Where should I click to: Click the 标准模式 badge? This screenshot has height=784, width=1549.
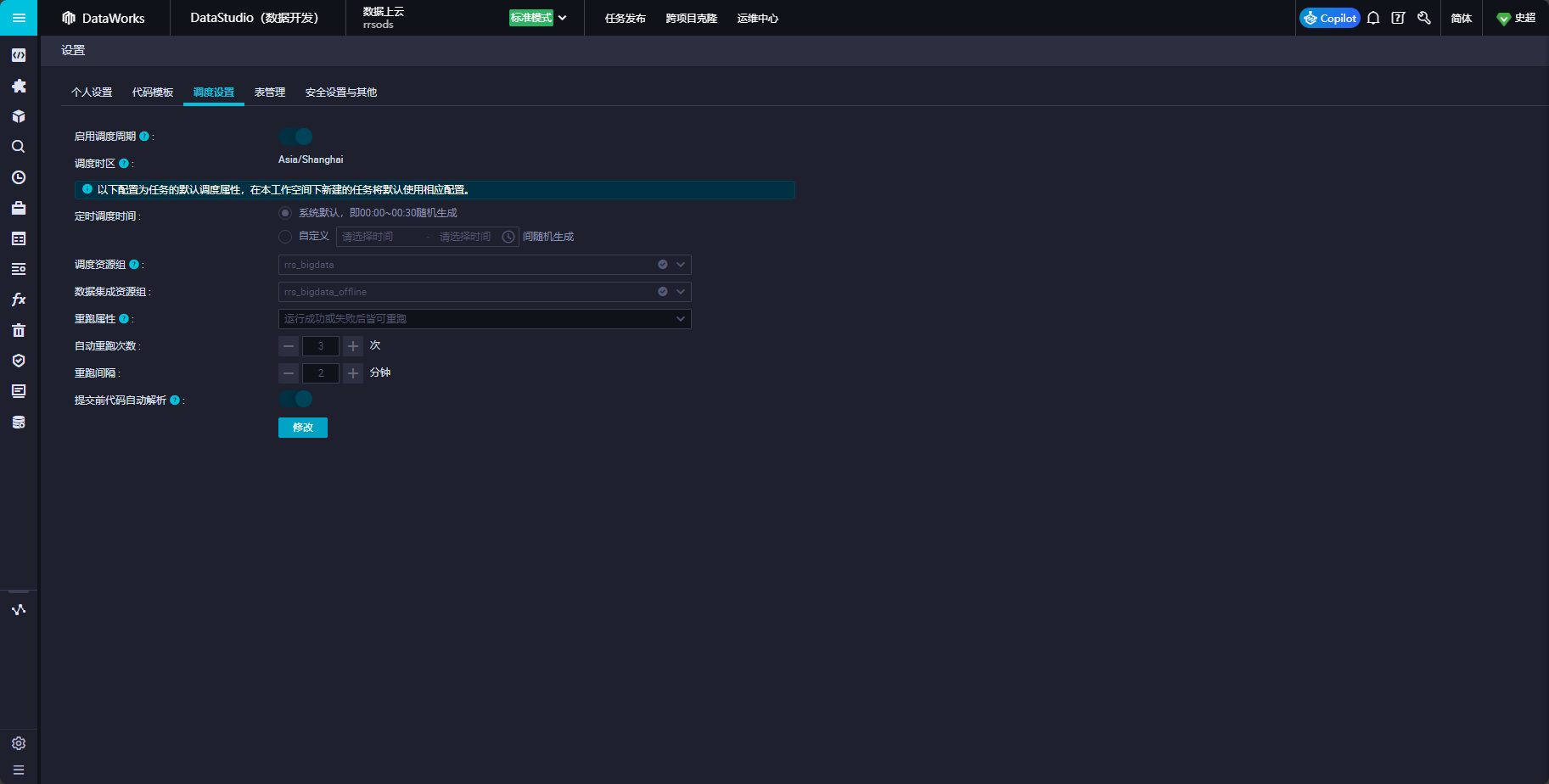(x=531, y=18)
